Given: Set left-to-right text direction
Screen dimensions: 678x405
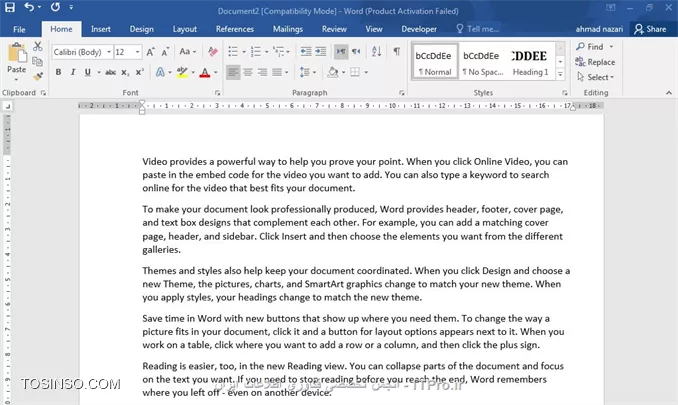Looking at the screenshot, I should click(x=341, y=52).
